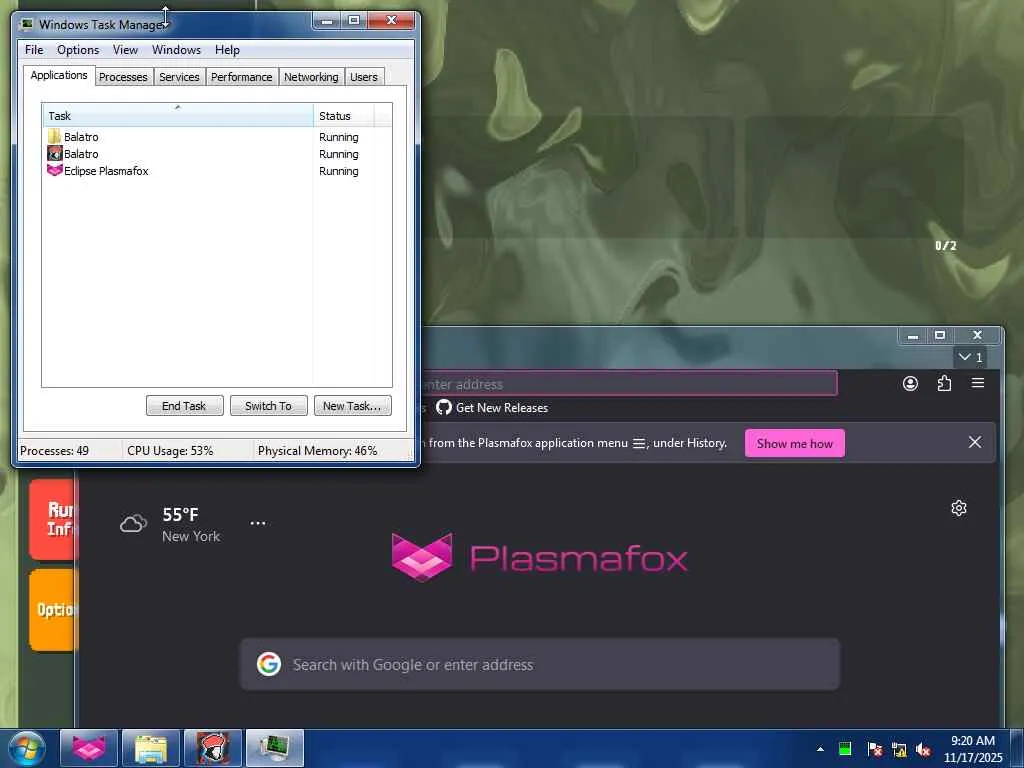This screenshot has width=1024, height=768.
Task: Open the File Explorer taskbar icon
Action: 151,749
